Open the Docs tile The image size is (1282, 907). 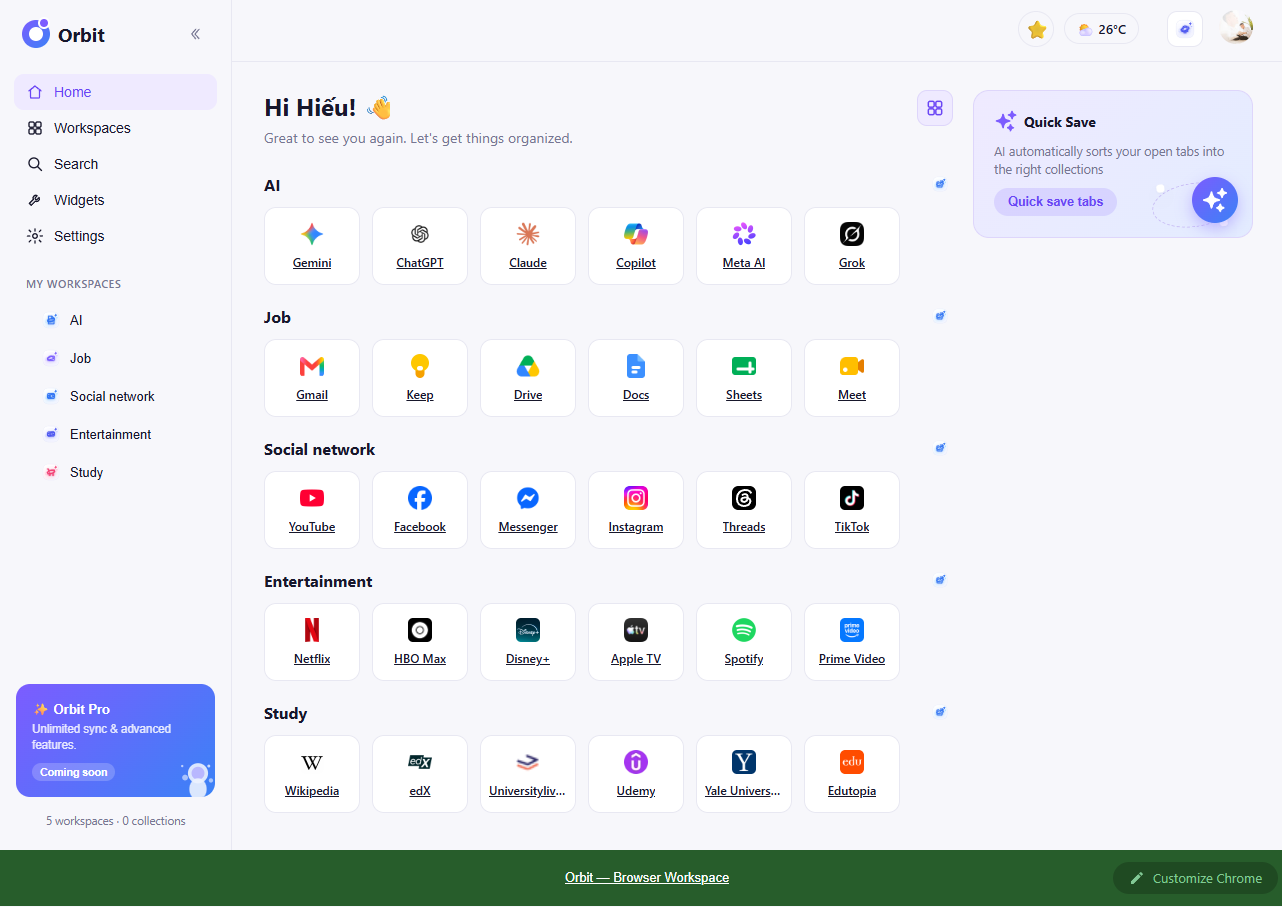(636, 378)
